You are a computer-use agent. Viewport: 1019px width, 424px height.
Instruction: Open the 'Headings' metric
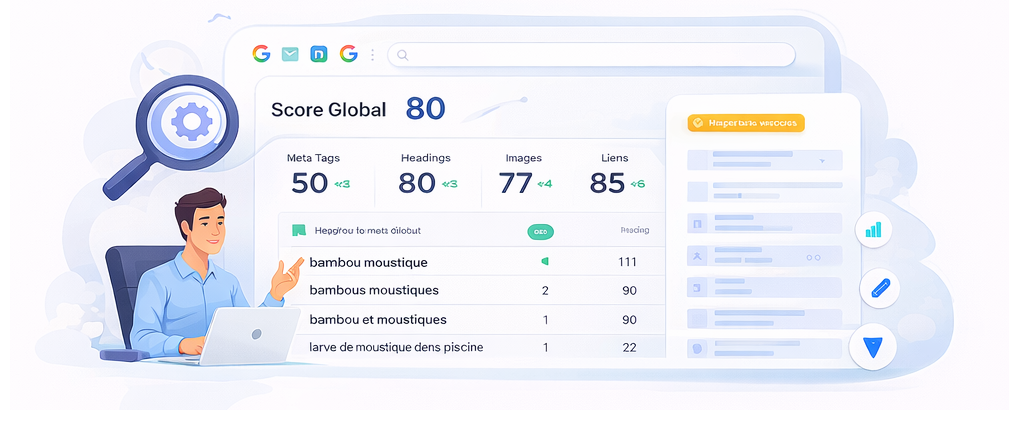(426, 158)
